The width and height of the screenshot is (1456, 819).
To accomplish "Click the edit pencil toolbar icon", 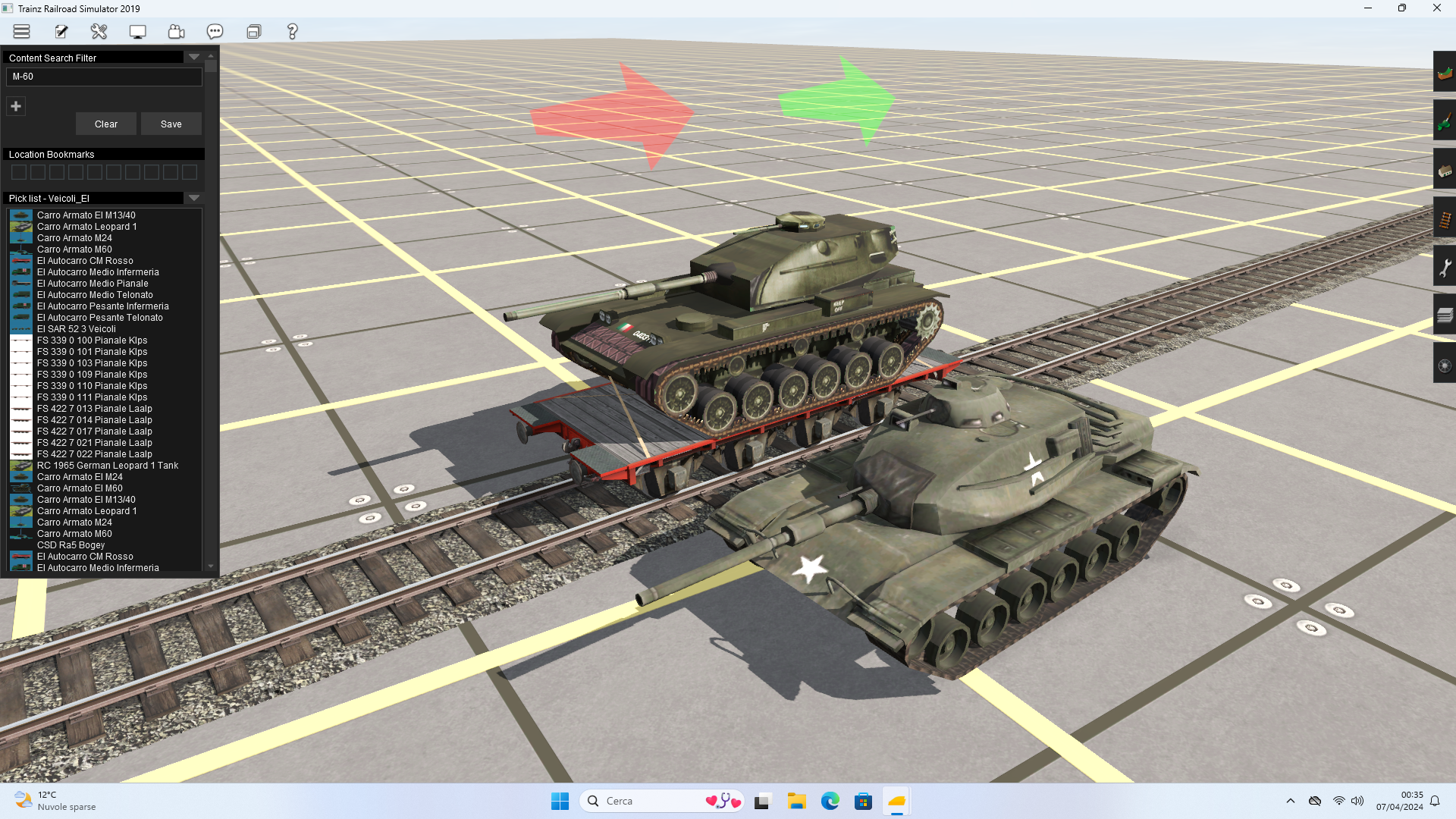I will tap(61, 32).
